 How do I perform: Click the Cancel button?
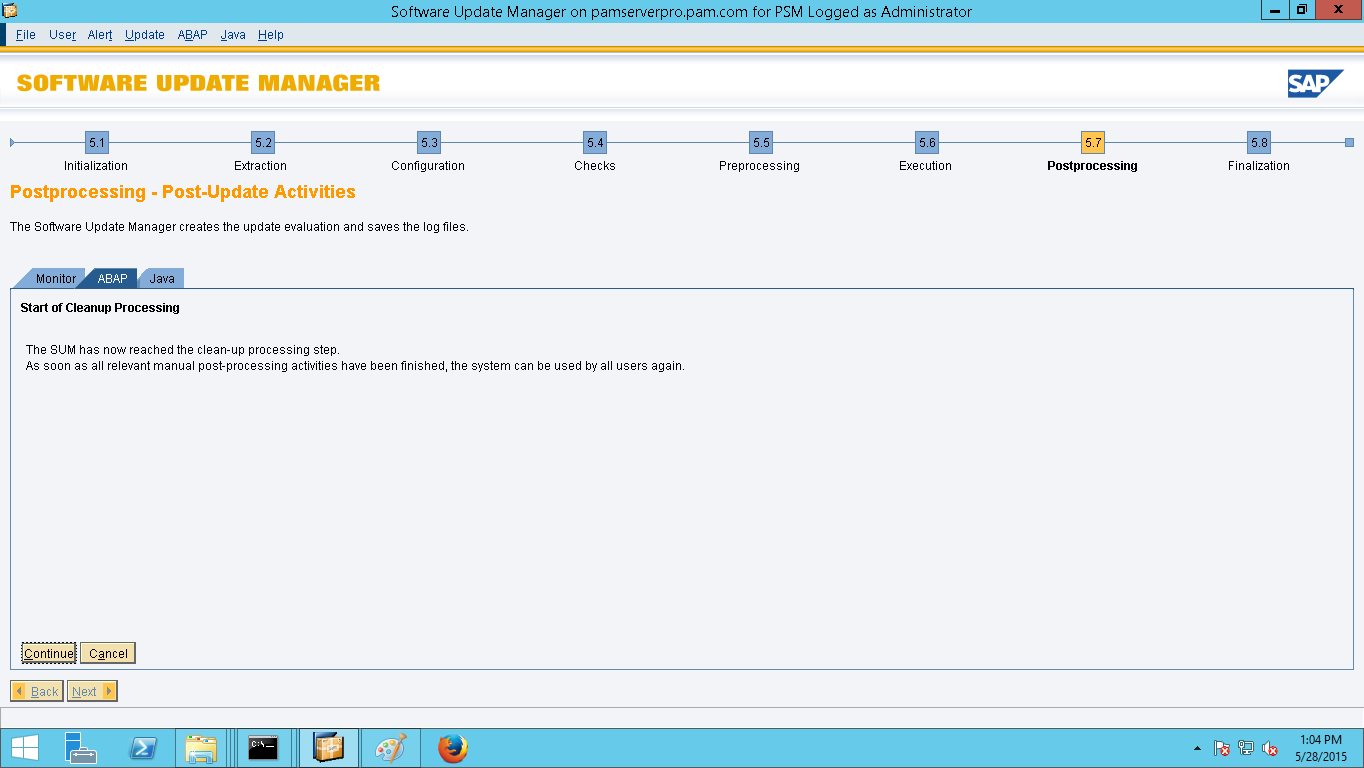pos(108,653)
